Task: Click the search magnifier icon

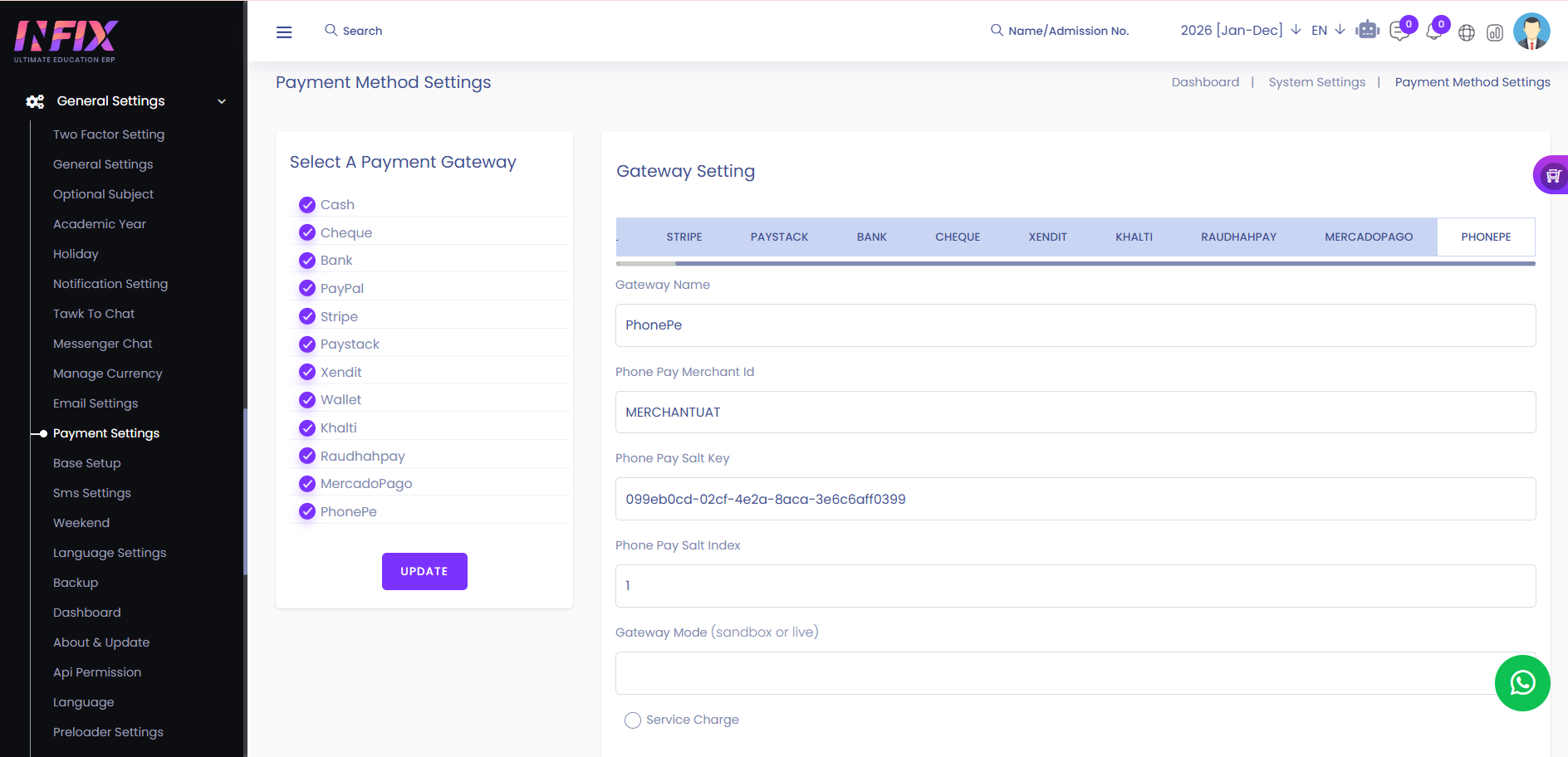Action: pyautogui.click(x=331, y=30)
